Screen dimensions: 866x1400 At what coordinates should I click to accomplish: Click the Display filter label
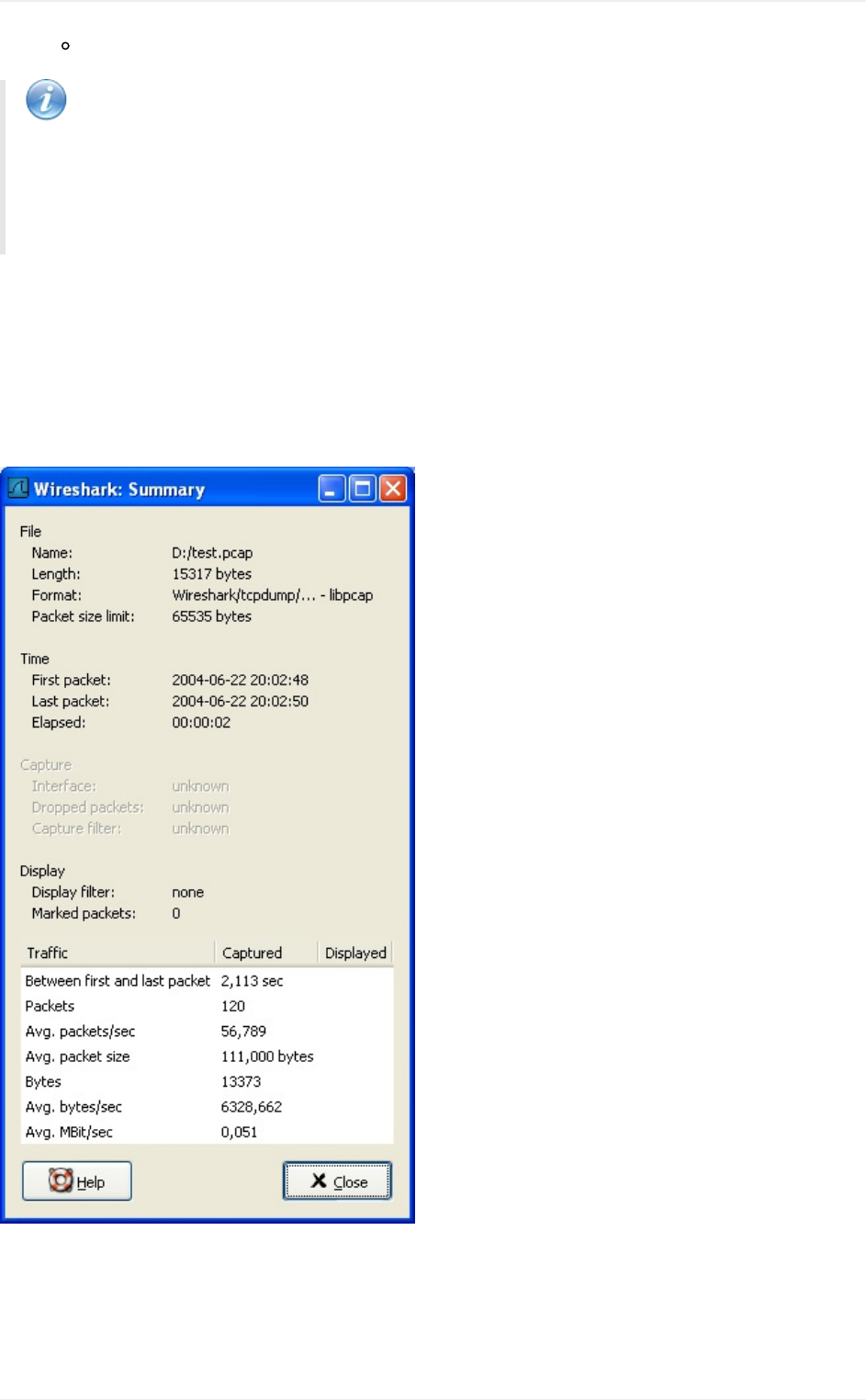tap(73, 892)
